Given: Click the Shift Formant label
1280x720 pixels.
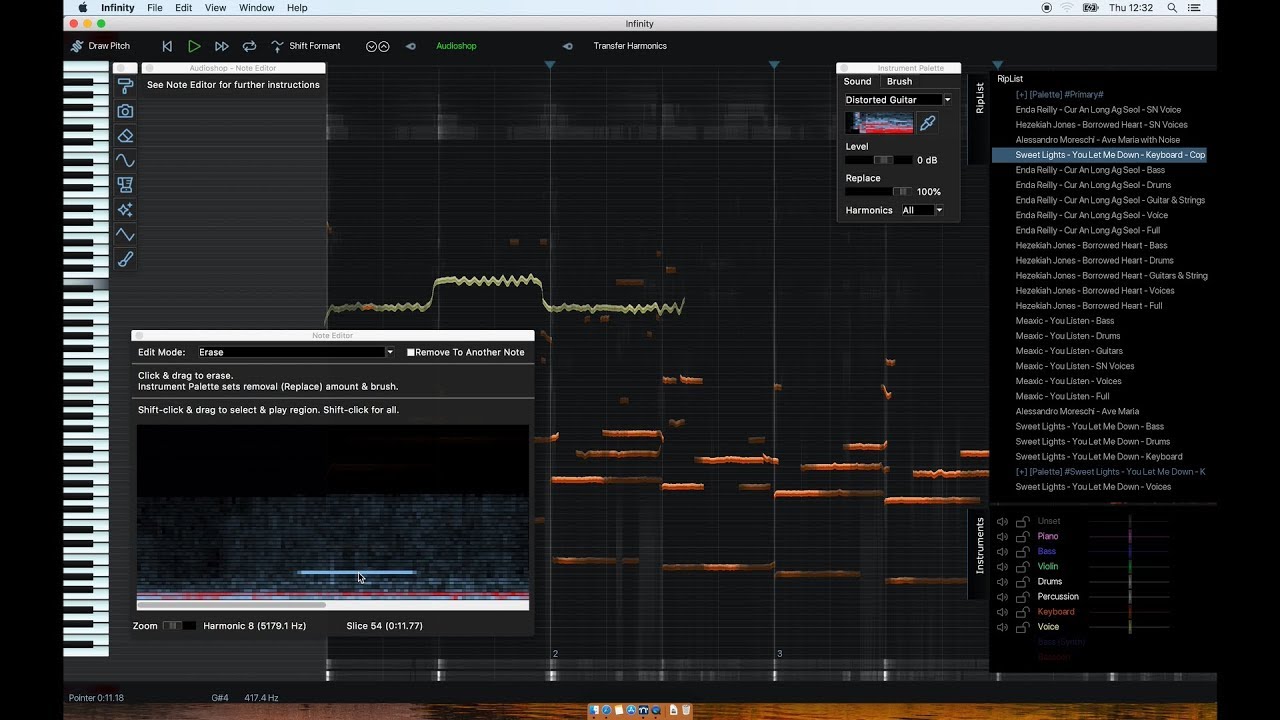Looking at the screenshot, I should click(x=315, y=46).
